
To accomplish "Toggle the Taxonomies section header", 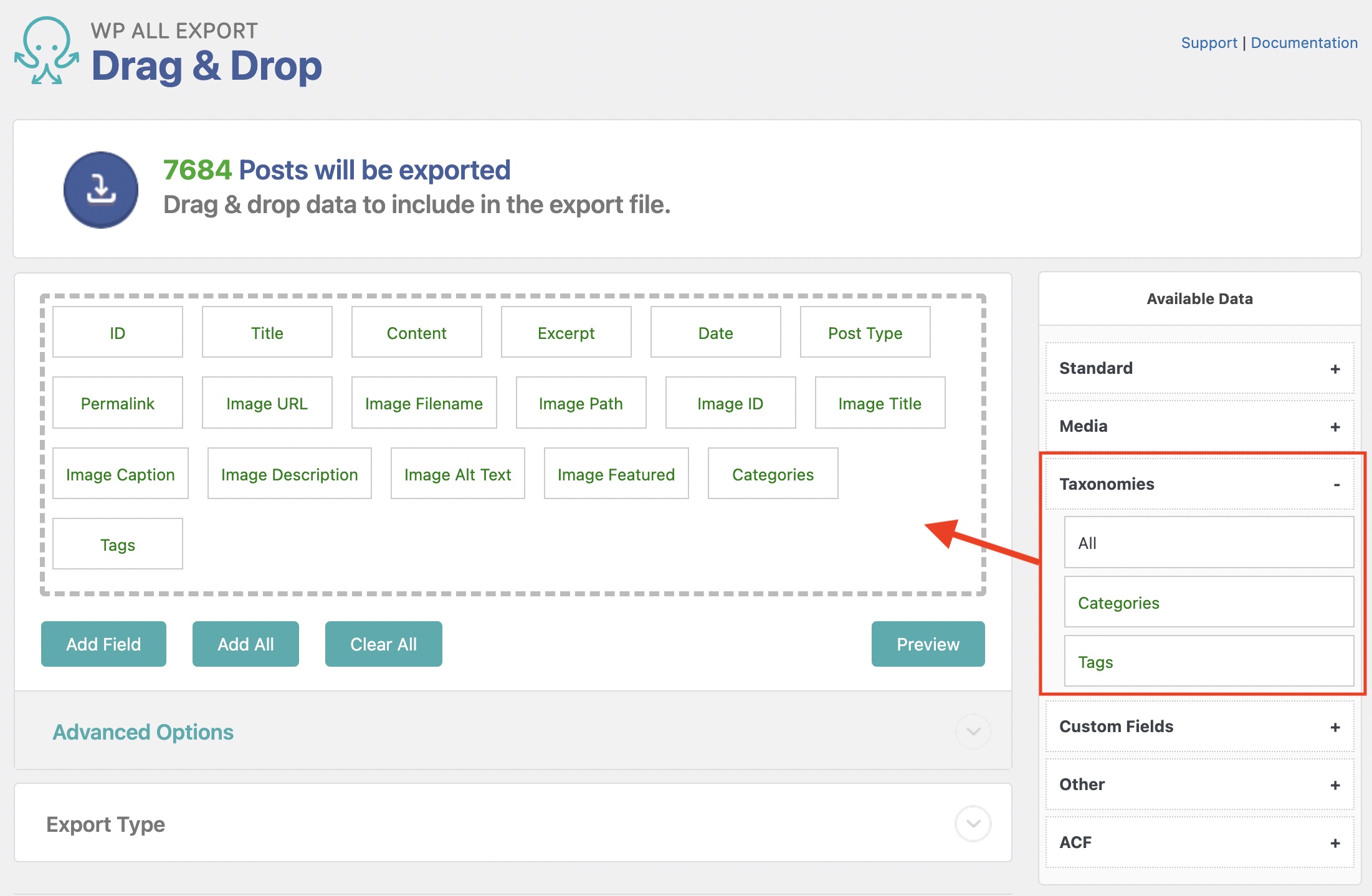I will [x=1107, y=484].
